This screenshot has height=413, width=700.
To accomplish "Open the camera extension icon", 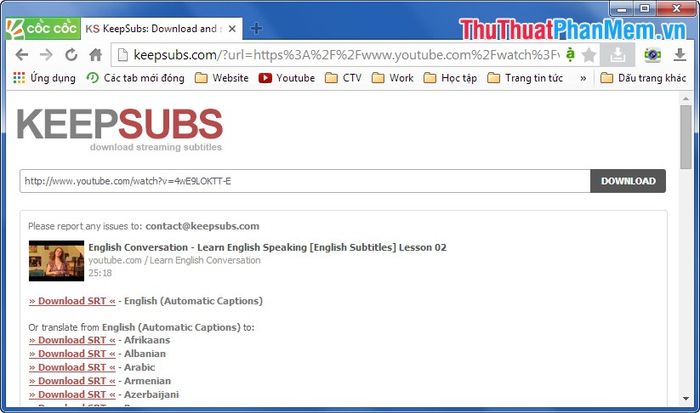I will point(652,55).
